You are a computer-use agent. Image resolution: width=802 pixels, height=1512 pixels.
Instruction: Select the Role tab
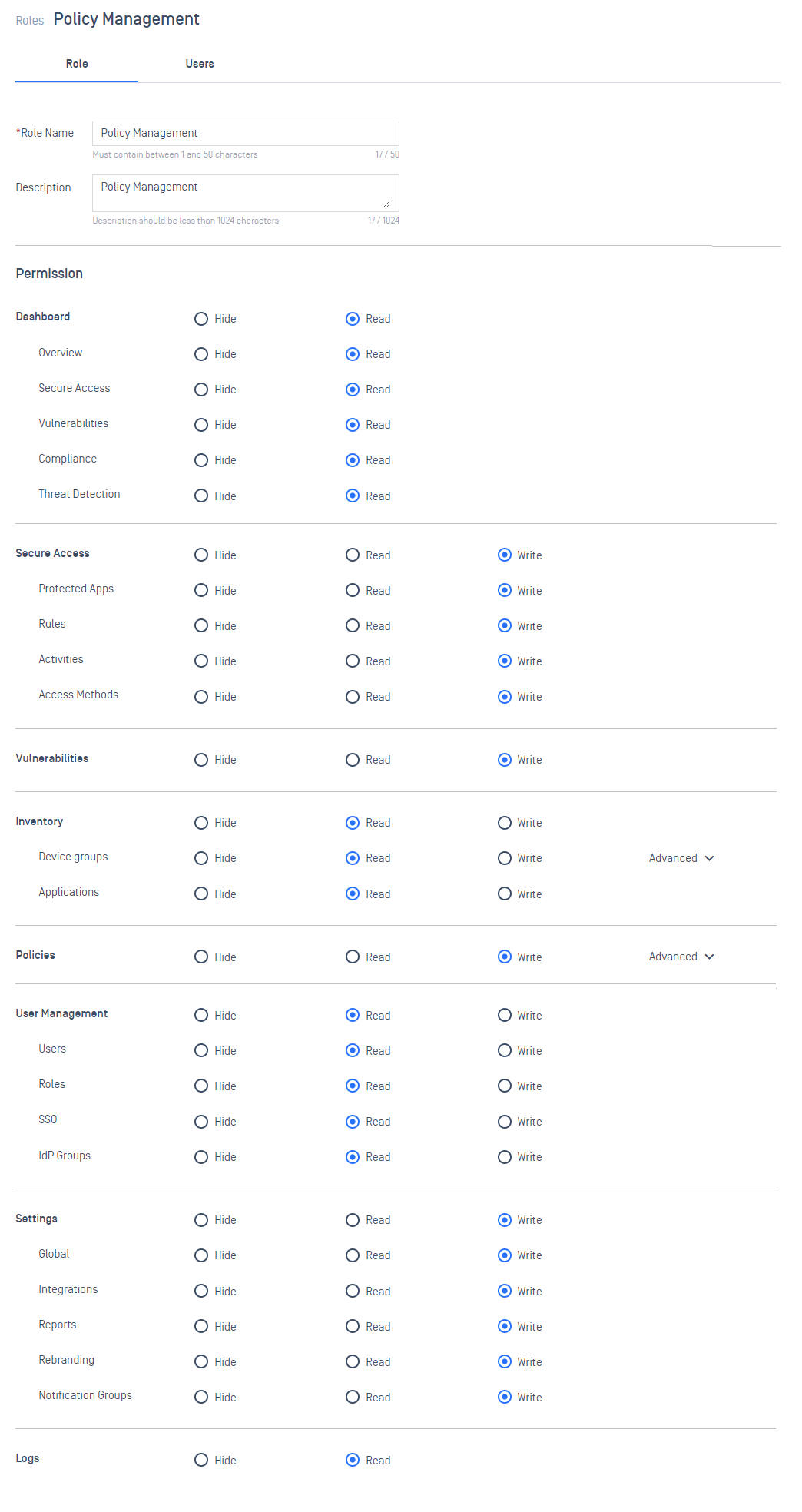[x=77, y=64]
